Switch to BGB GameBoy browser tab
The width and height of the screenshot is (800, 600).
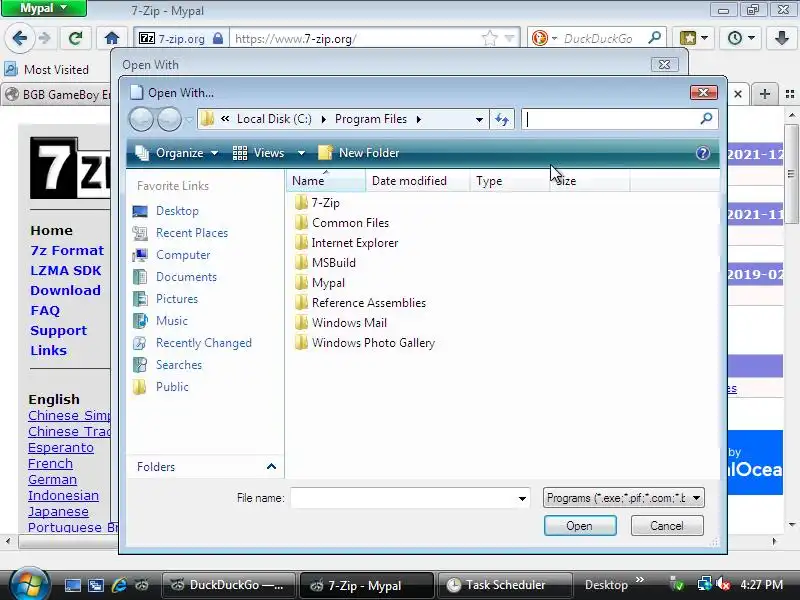[57, 94]
